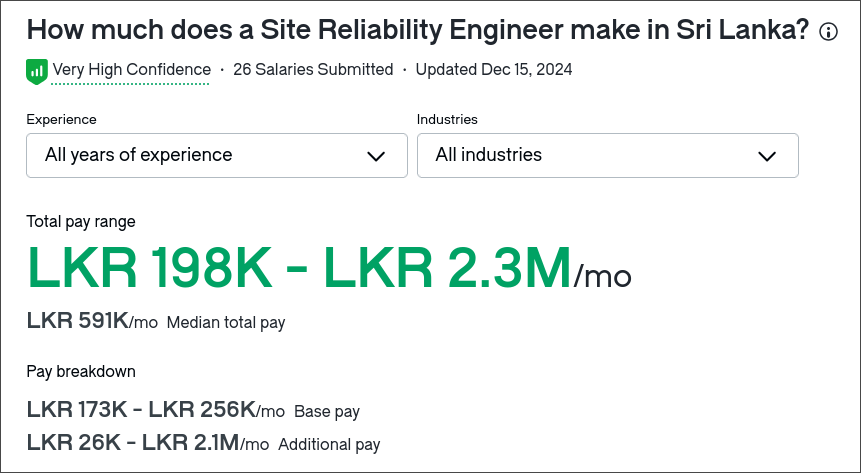861x473 pixels.
Task: Expand the All industries dropdown
Action: point(608,155)
